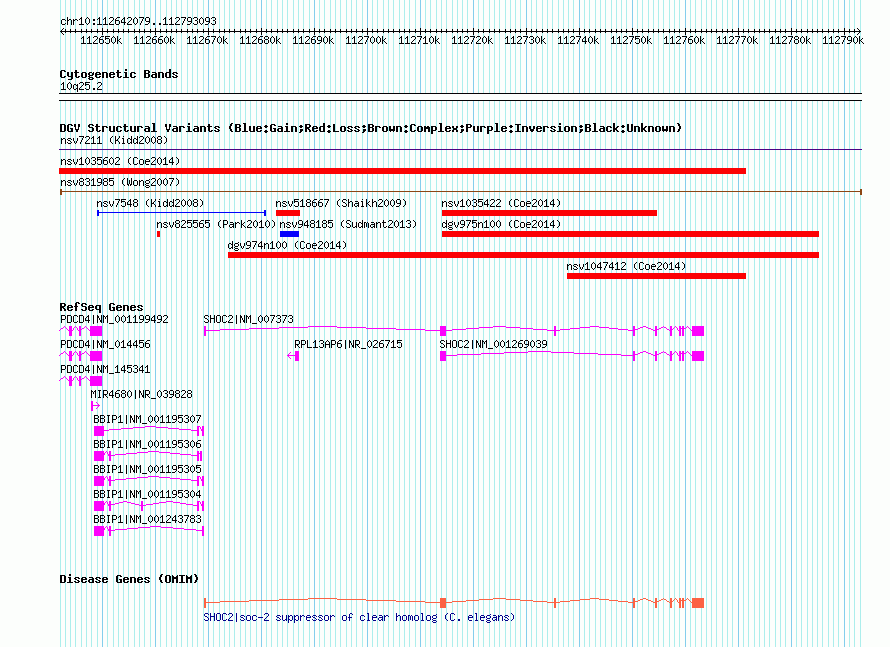Click the dgv974n100 (Coe2014) long red bar
Screen dimensions: 890x647
[x=523, y=255]
